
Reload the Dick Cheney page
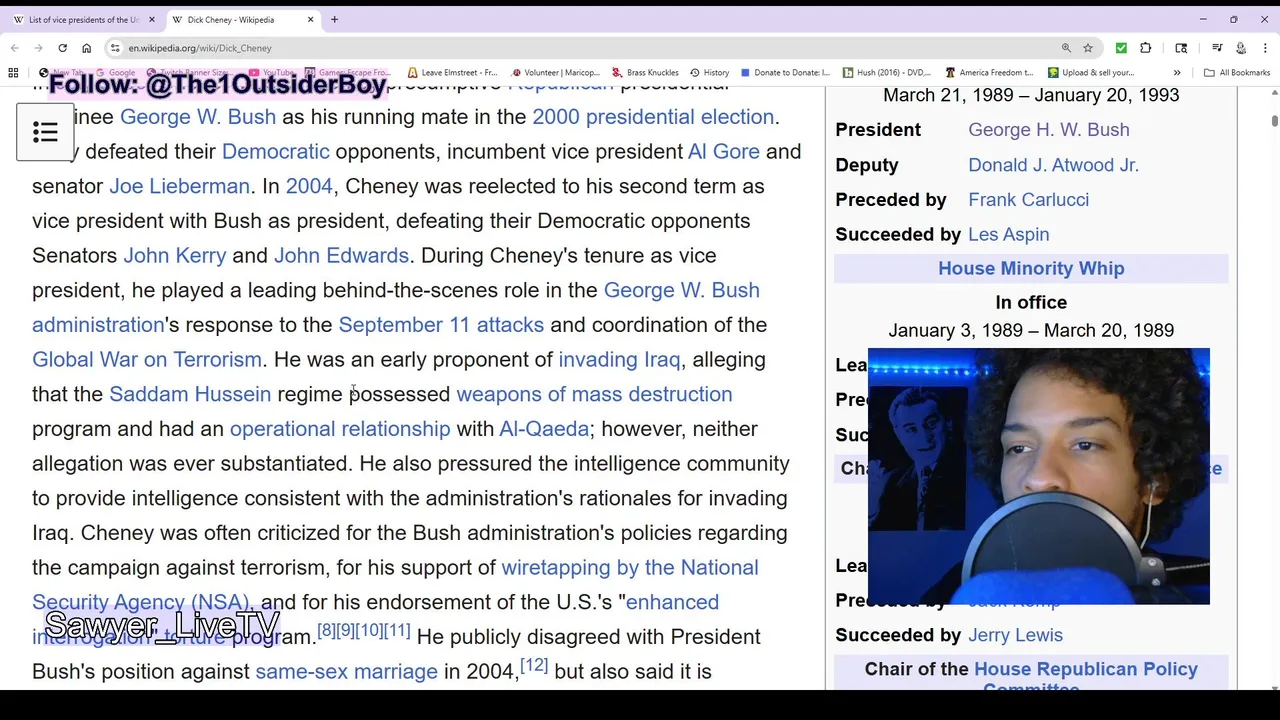pos(62,48)
